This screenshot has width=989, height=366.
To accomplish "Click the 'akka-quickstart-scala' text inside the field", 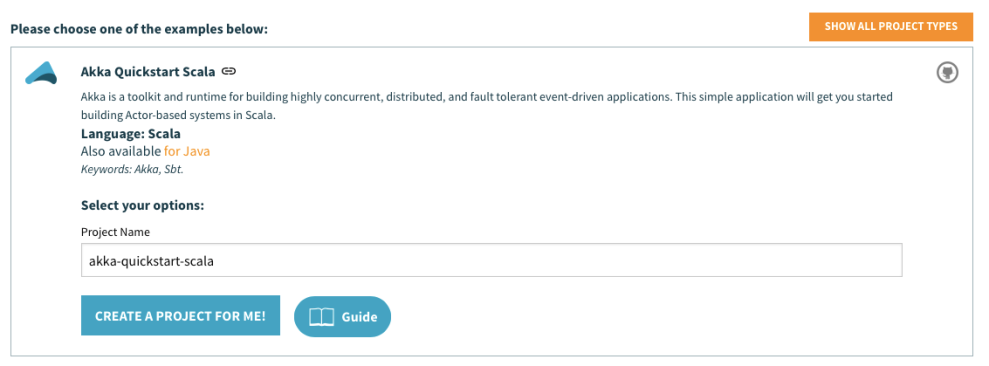I will [x=151, y=261].
